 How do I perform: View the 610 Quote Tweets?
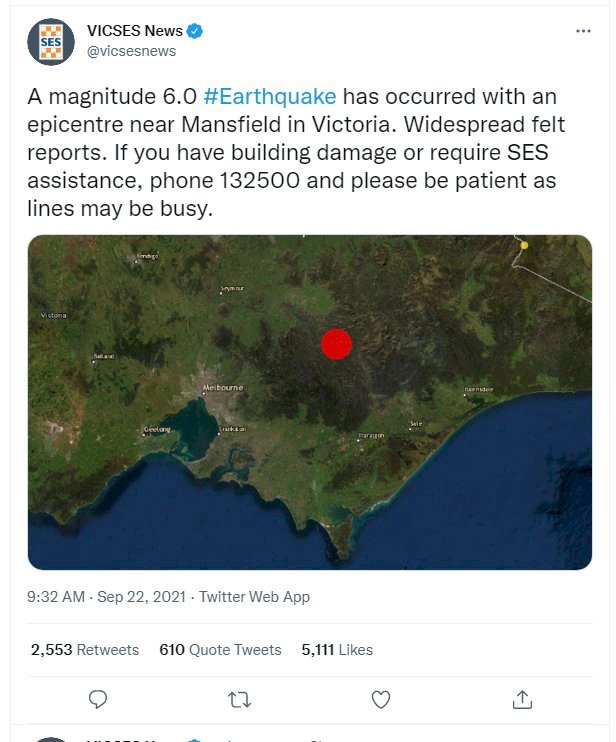(x=220, y=650)
